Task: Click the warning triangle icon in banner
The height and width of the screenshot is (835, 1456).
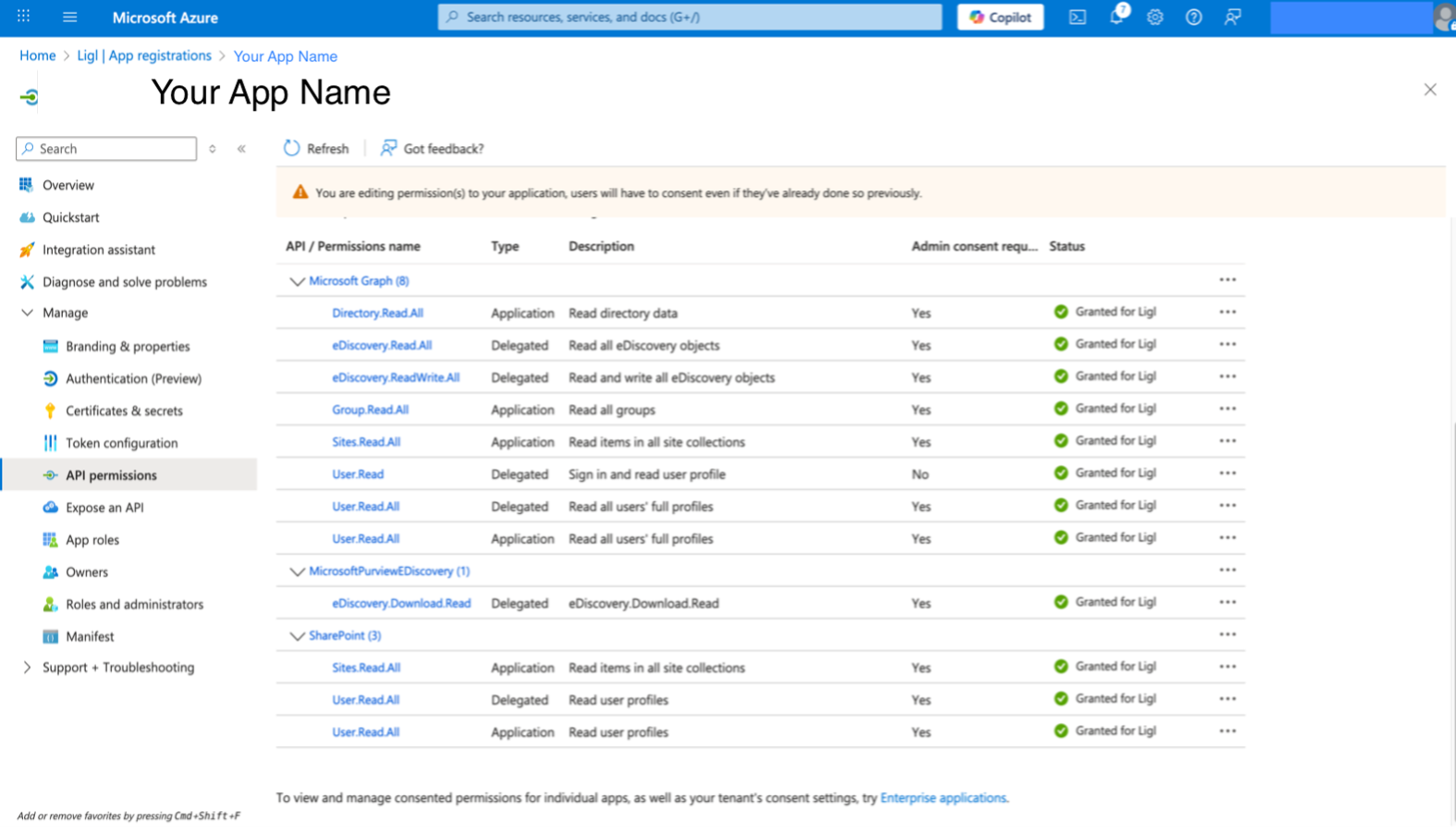Action: 300,192
